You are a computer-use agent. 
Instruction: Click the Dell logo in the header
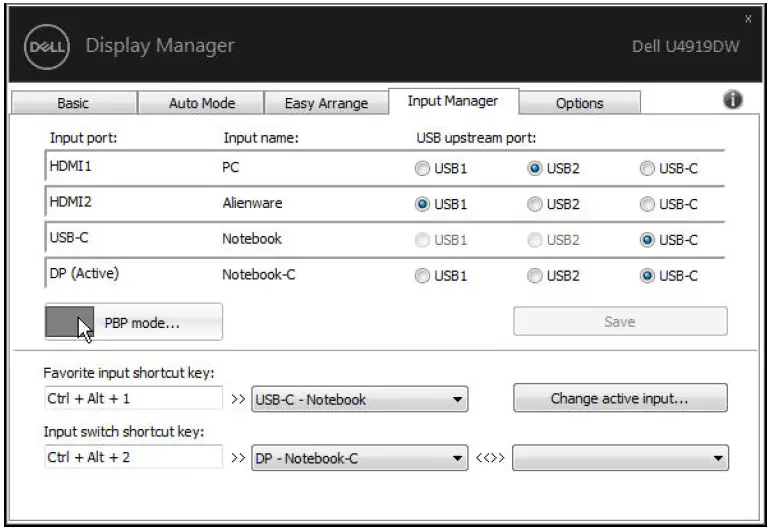47,47
